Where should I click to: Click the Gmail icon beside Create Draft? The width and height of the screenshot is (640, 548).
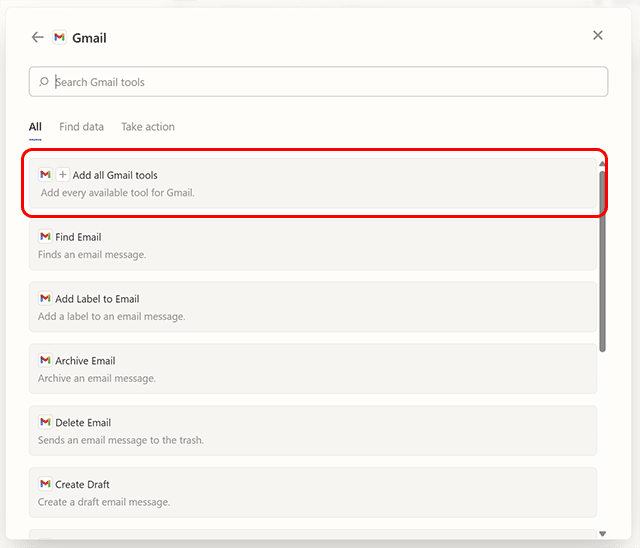coord(45,485)
